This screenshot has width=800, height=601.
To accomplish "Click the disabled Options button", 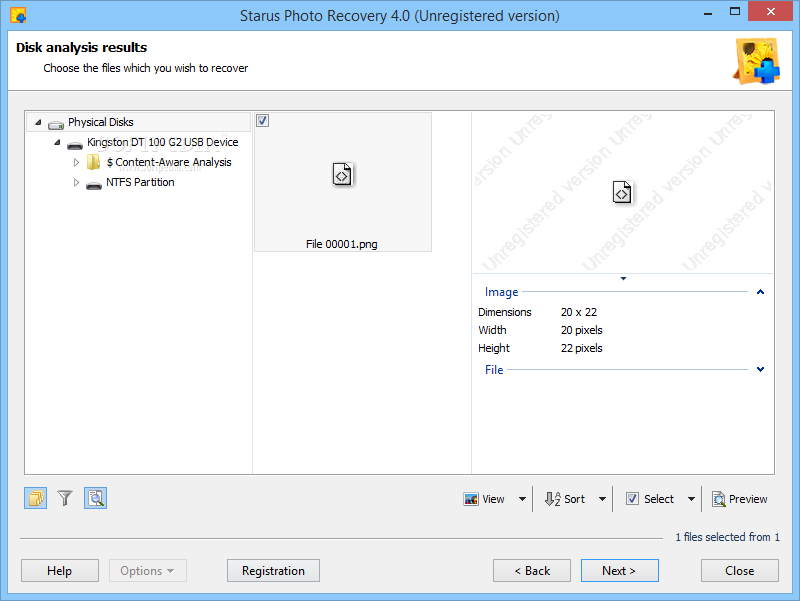I will point(147,570).
